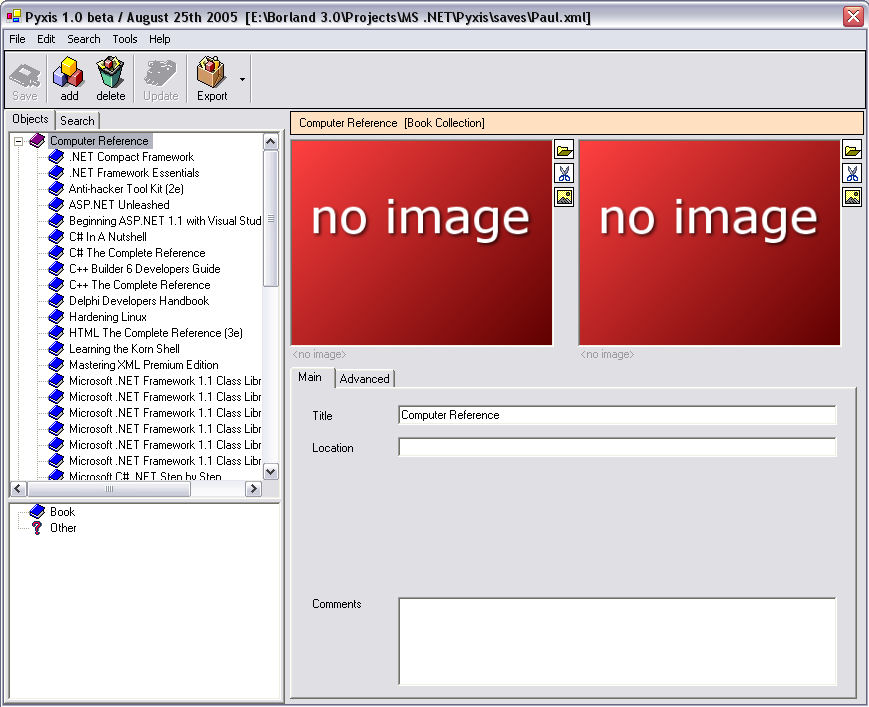This screenshot has width=869, height=707.
Task: Click tree scrollbar down arrow
Action: 270,472
